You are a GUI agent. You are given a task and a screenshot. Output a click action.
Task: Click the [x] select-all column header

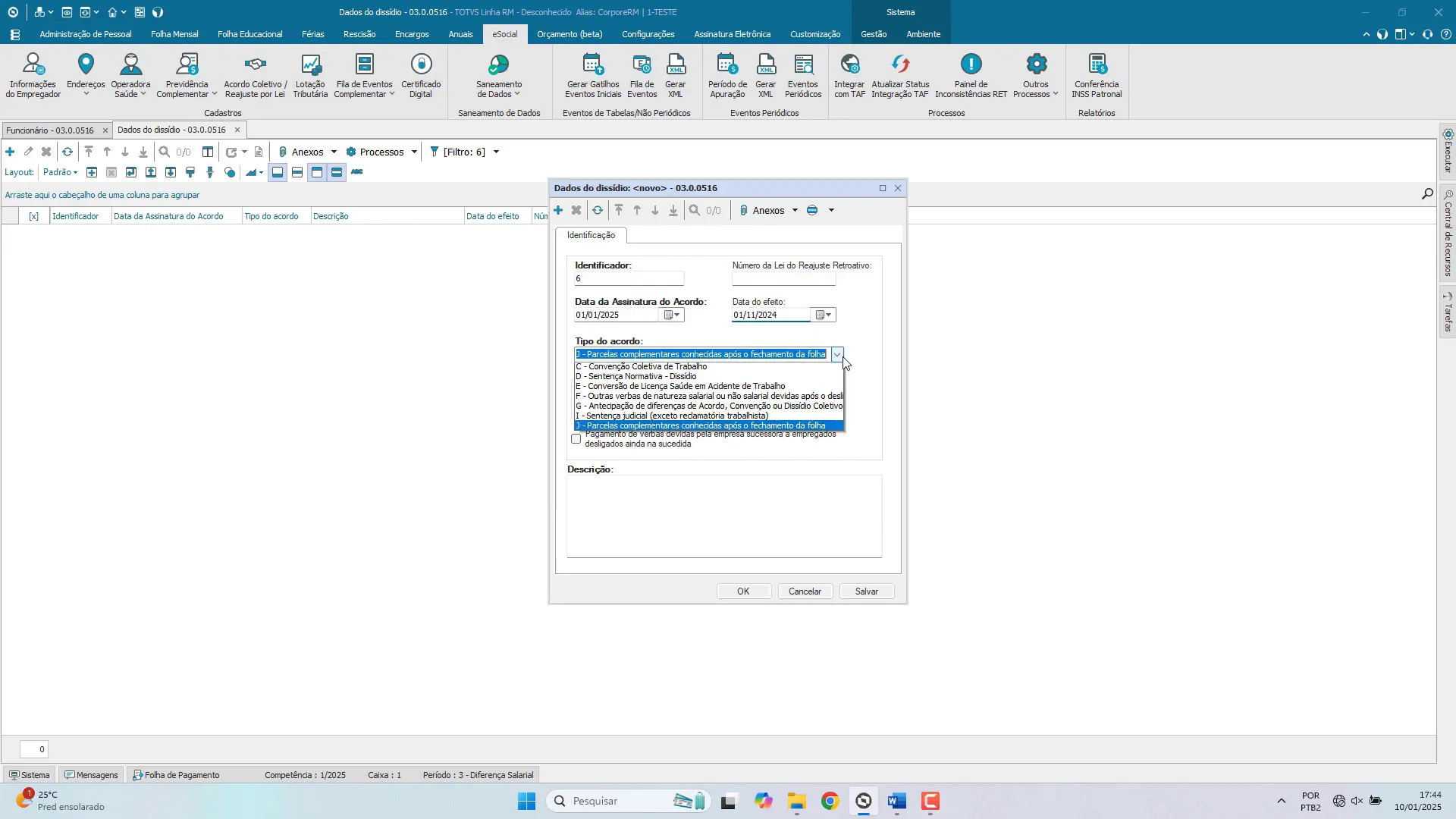coord(33,216)
